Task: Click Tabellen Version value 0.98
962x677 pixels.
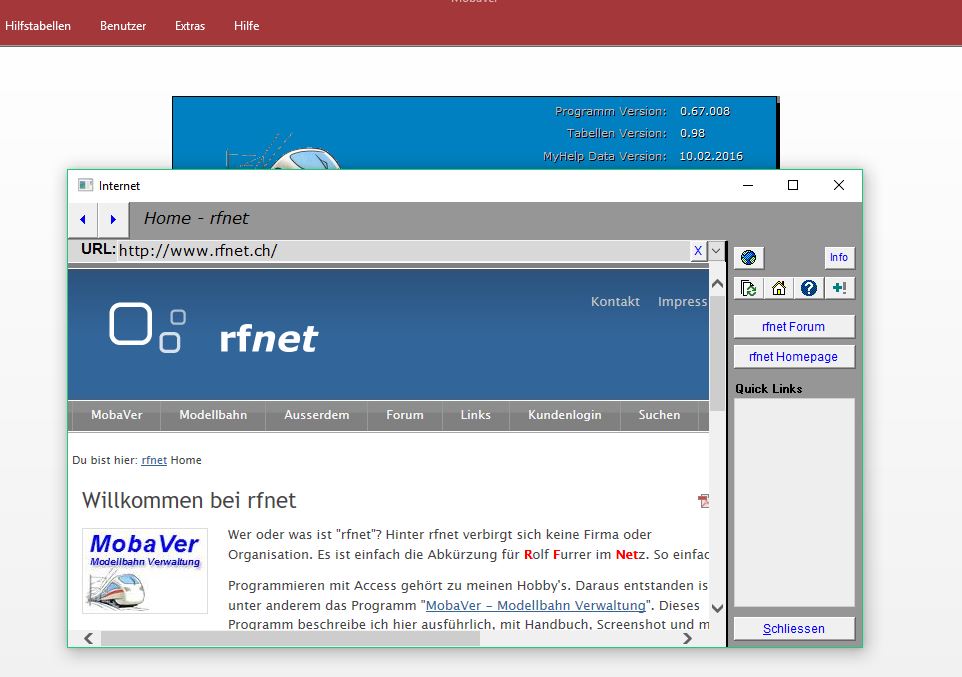Action: coord(693,133)
